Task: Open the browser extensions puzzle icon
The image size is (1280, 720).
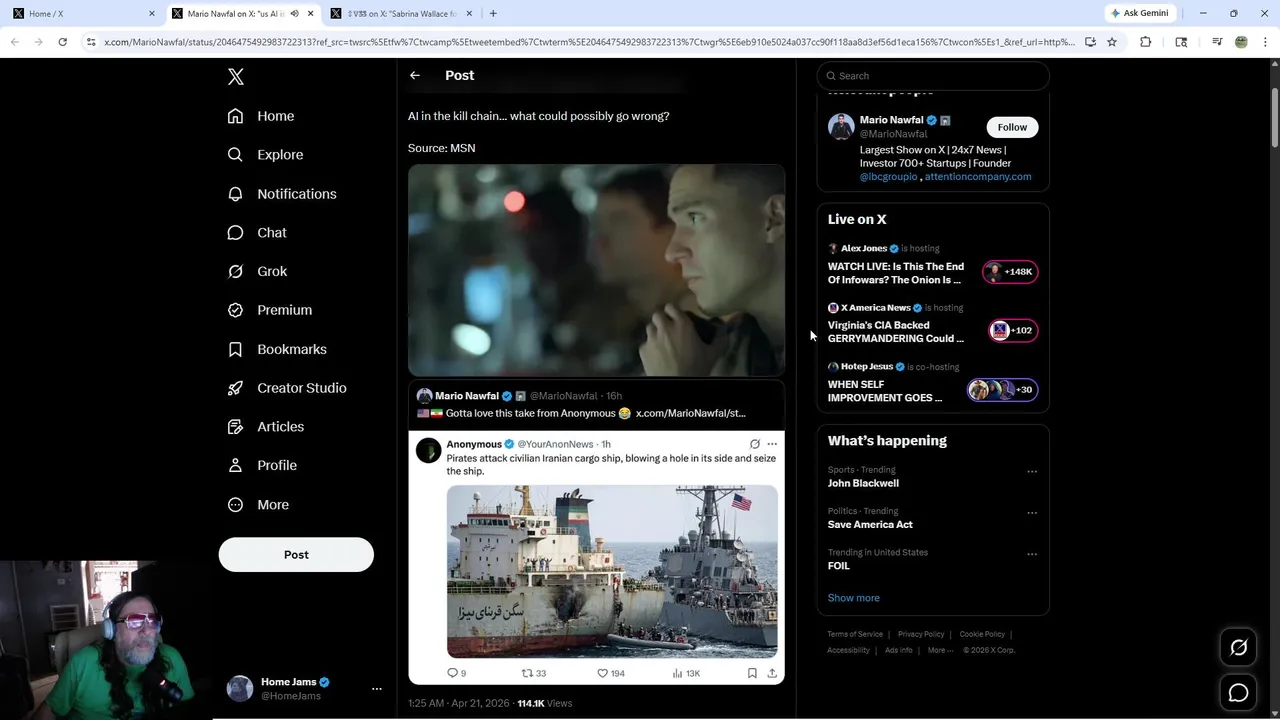Action: pos(1146,42)
